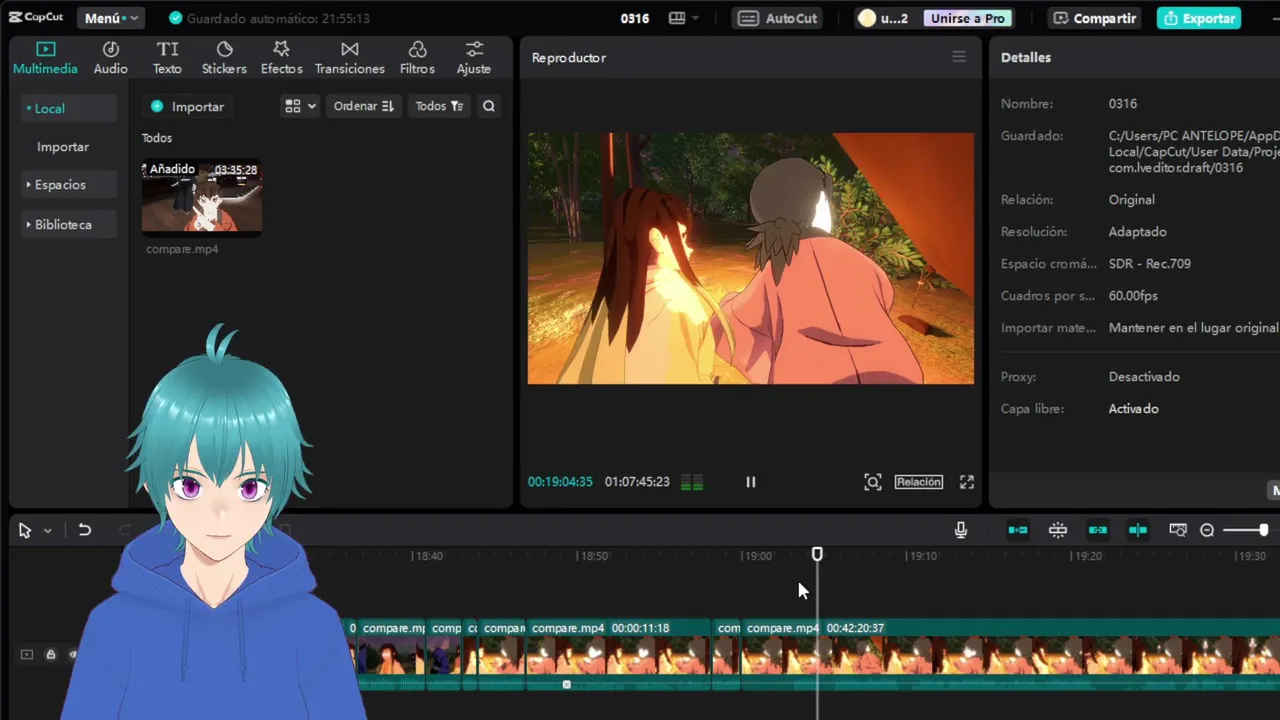This screenshot has height=720, width=1280.
Task: Select the pointer selection tool
Action: click(x=25, y=530)
